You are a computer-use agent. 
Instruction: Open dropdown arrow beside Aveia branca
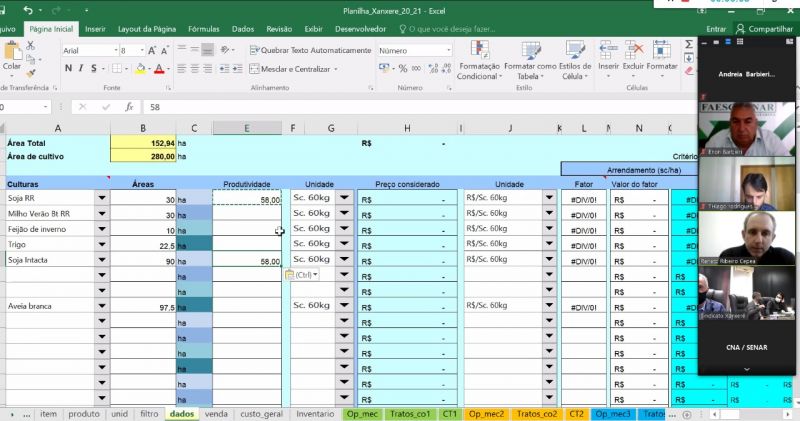[102, 306]
